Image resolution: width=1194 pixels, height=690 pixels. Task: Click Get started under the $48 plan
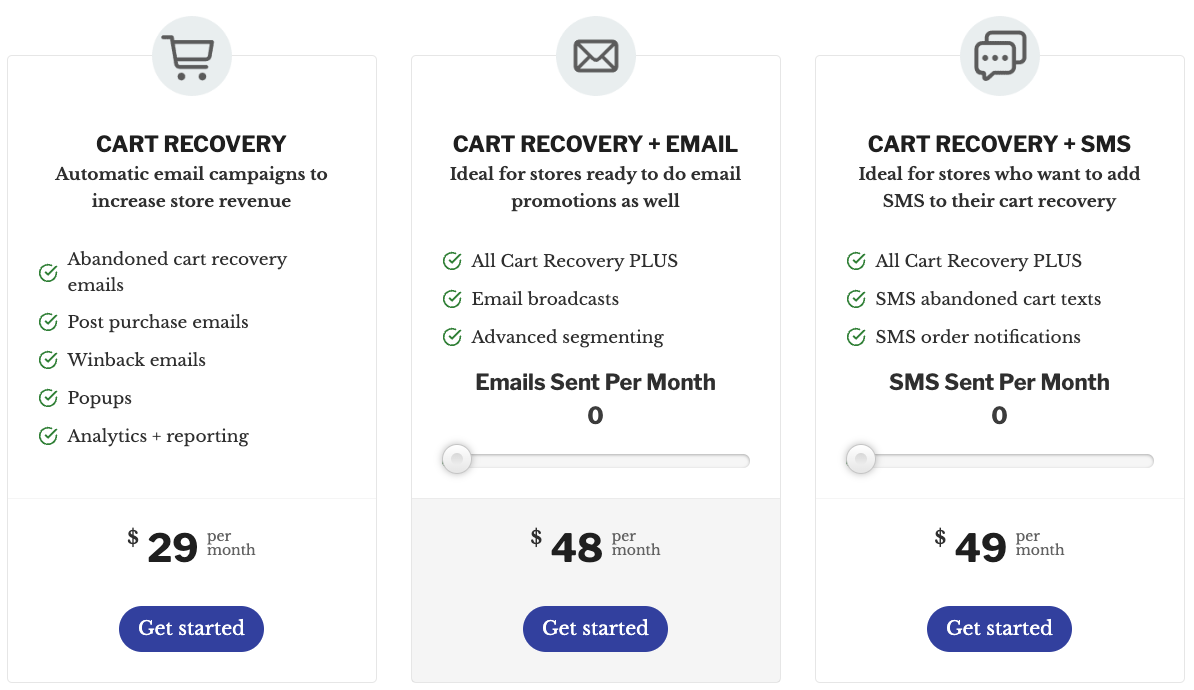tap(595, 628)
